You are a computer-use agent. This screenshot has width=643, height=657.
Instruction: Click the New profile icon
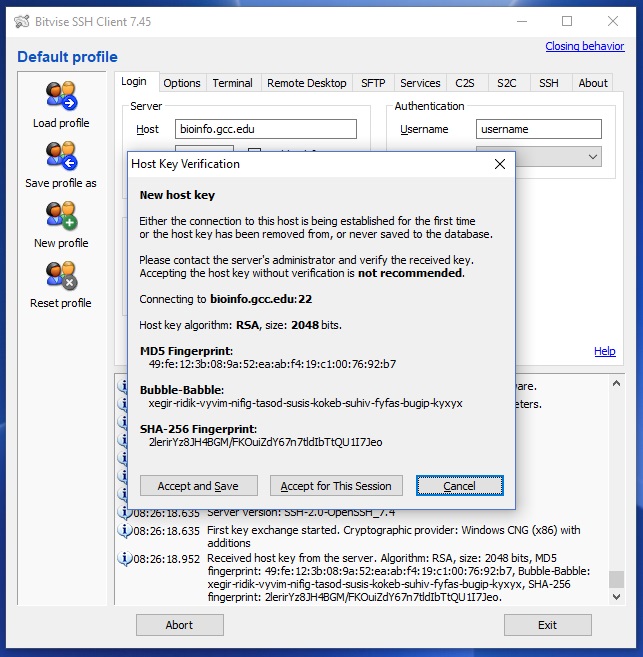tap(61, 216)
